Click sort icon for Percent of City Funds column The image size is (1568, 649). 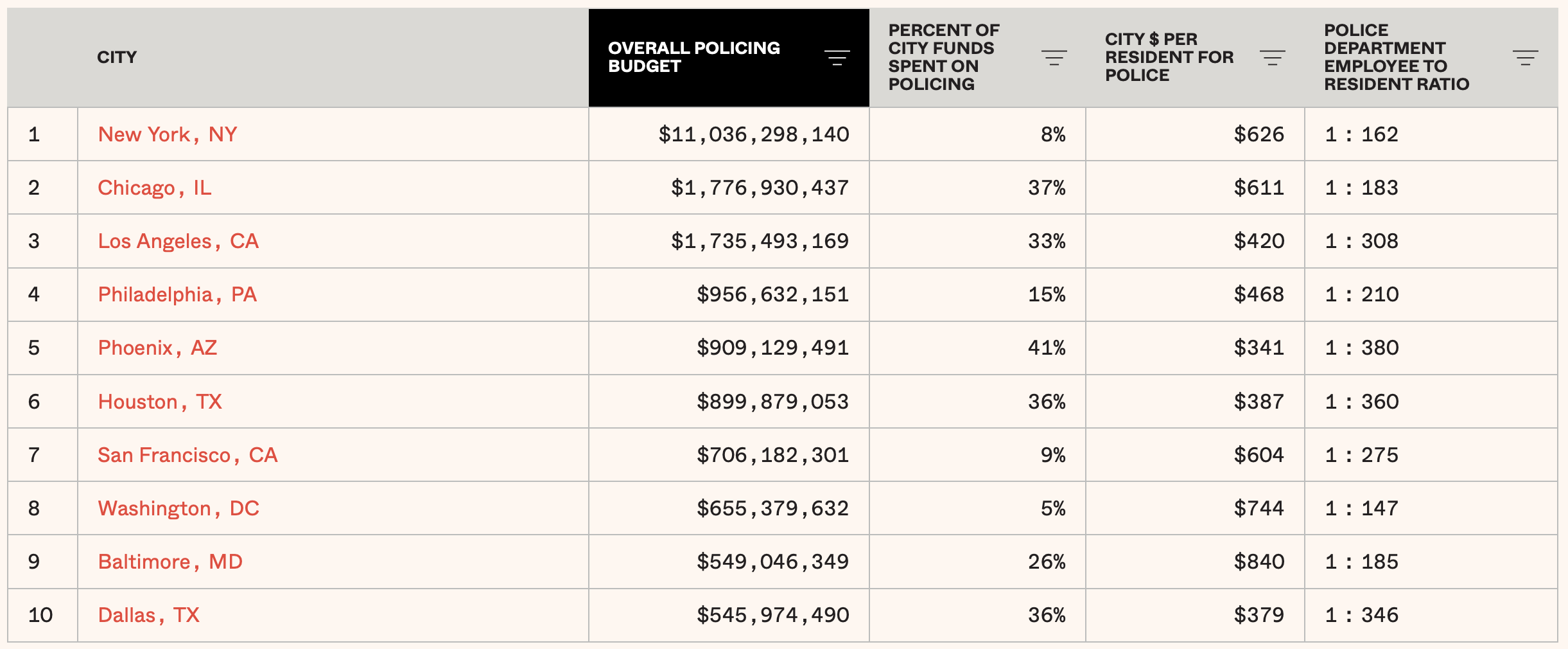pyautogui.click(x=1054, y=58)
